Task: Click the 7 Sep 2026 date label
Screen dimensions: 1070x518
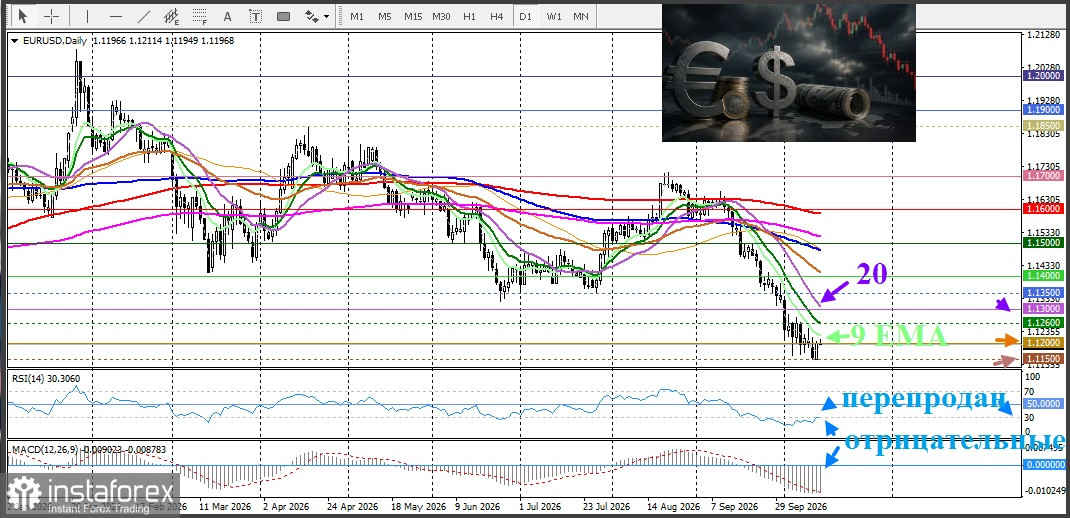Action: coord(734,508)
